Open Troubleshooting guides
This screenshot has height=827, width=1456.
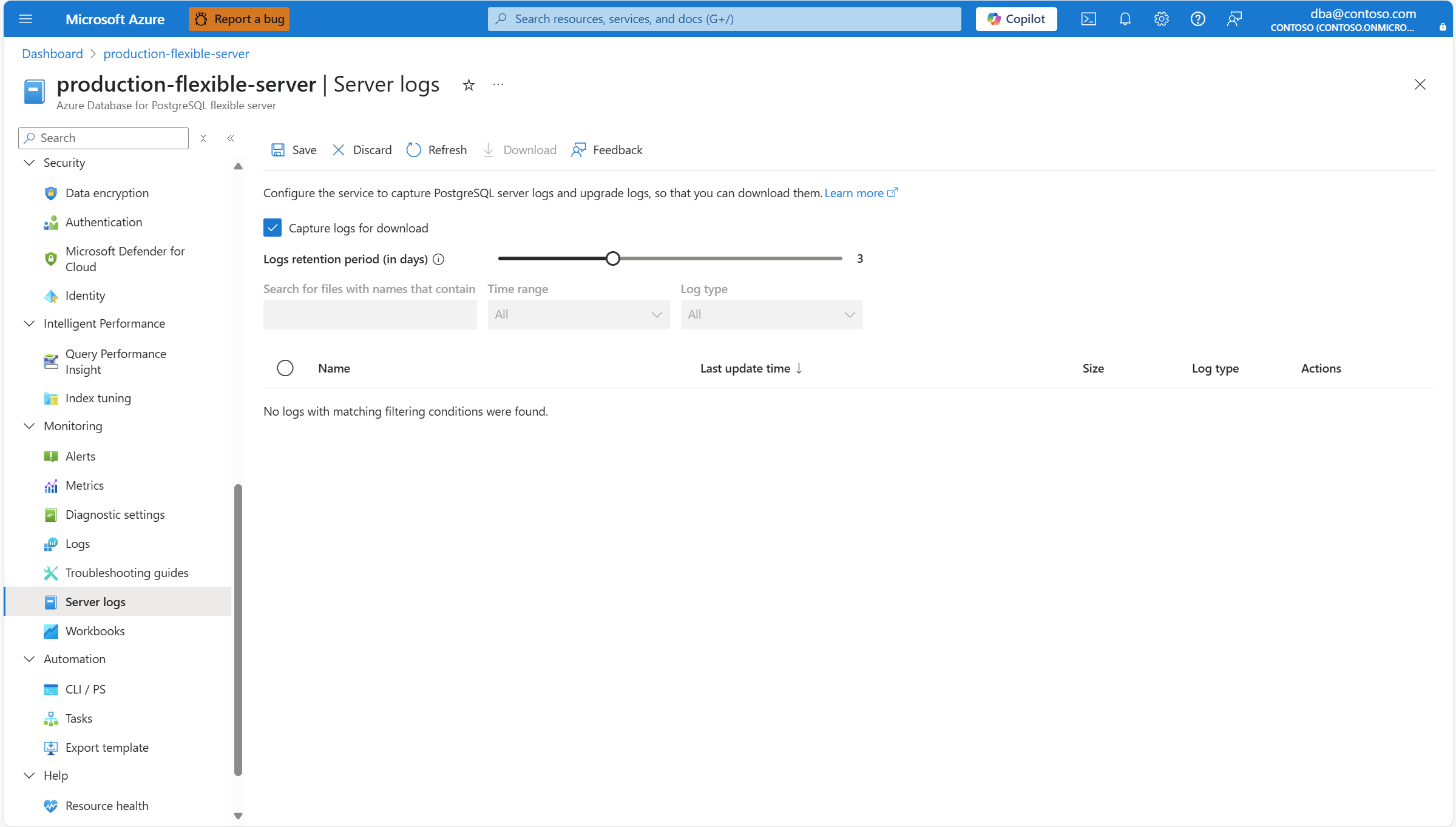pos(127,572)
